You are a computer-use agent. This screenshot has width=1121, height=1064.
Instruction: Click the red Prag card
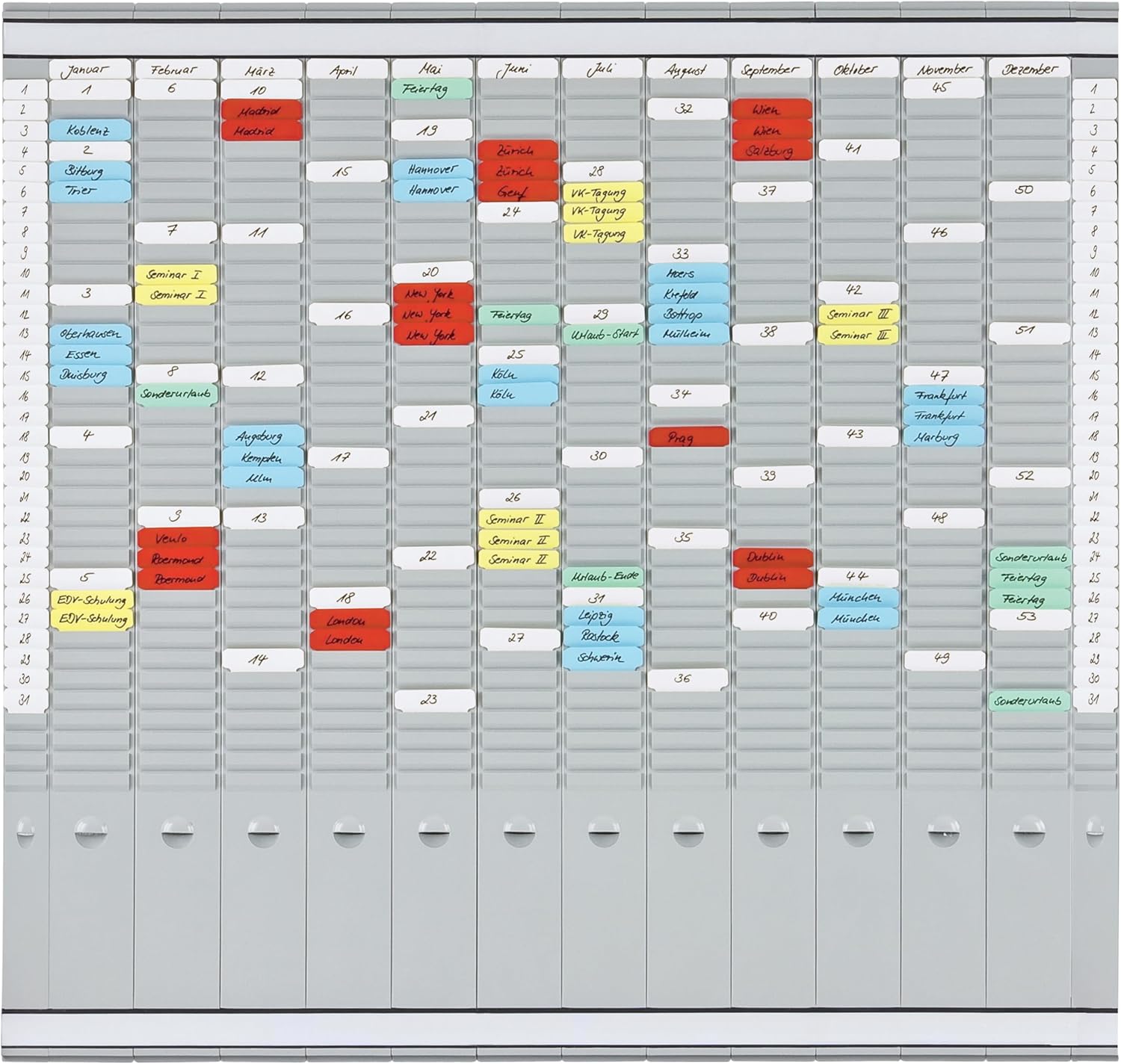[x=688, y=437]
